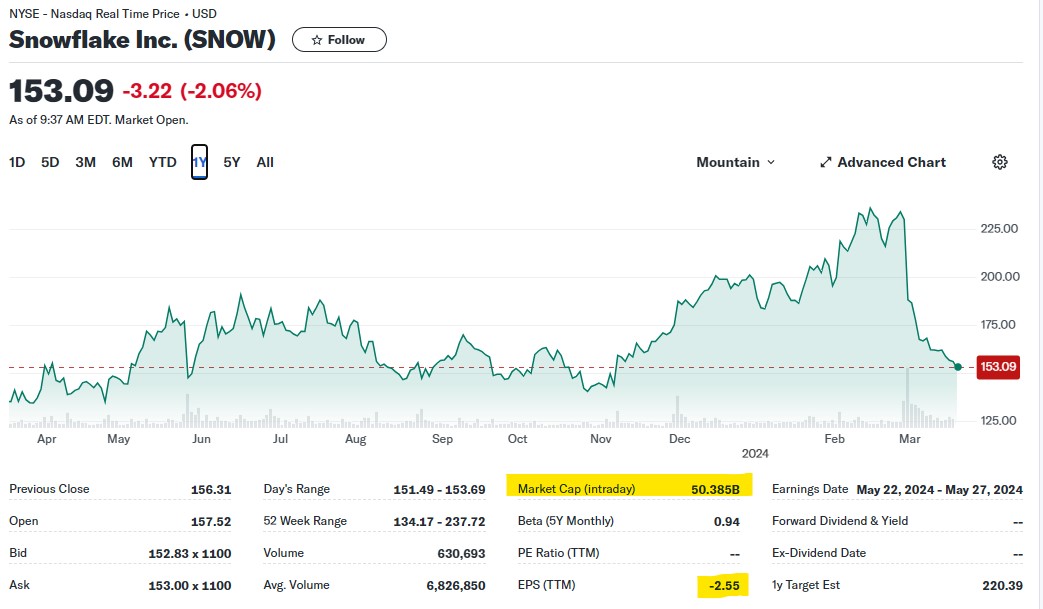Open the Advanced Chart expand icon
This screenshot has height=609, width=1043.
coord(826,162)
